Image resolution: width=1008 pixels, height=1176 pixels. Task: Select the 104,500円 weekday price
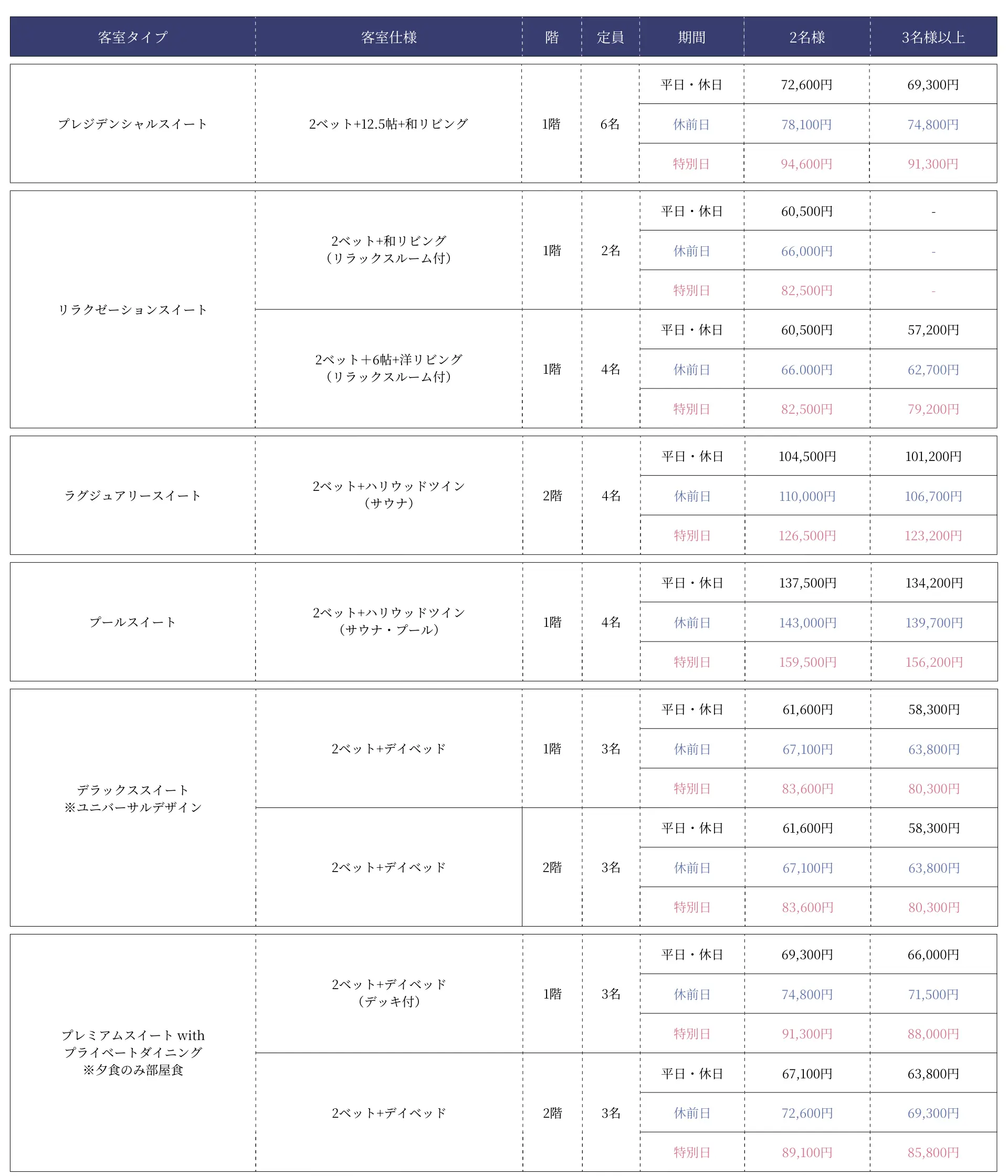[807, 456]
